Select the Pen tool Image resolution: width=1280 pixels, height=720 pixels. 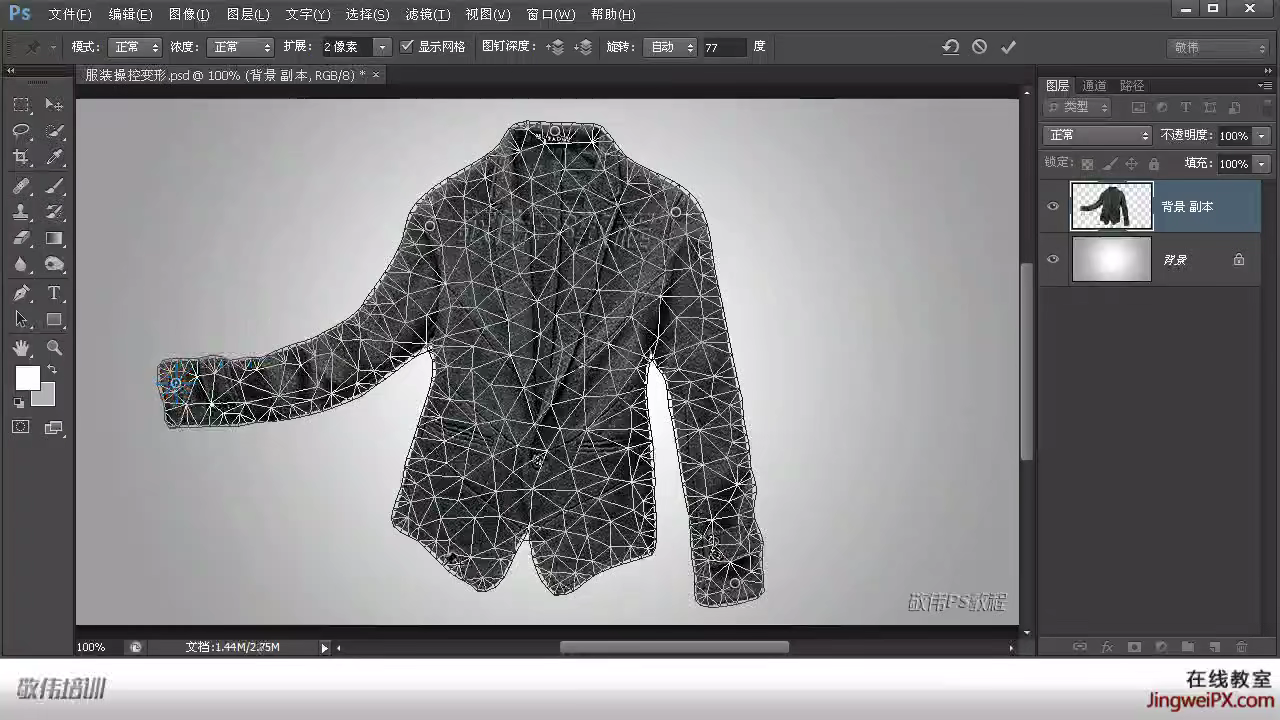pos(21,293)
